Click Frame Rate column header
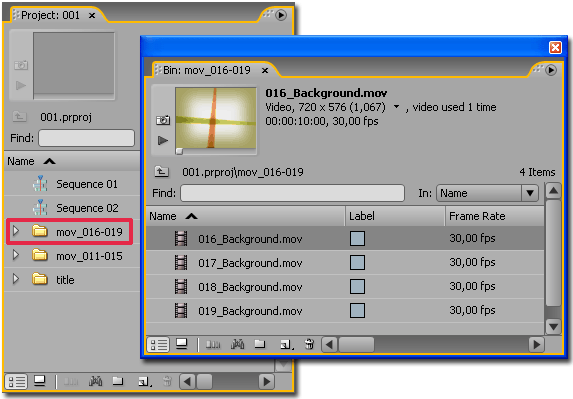This screenshot has width=573, height=399. [494, 216]
